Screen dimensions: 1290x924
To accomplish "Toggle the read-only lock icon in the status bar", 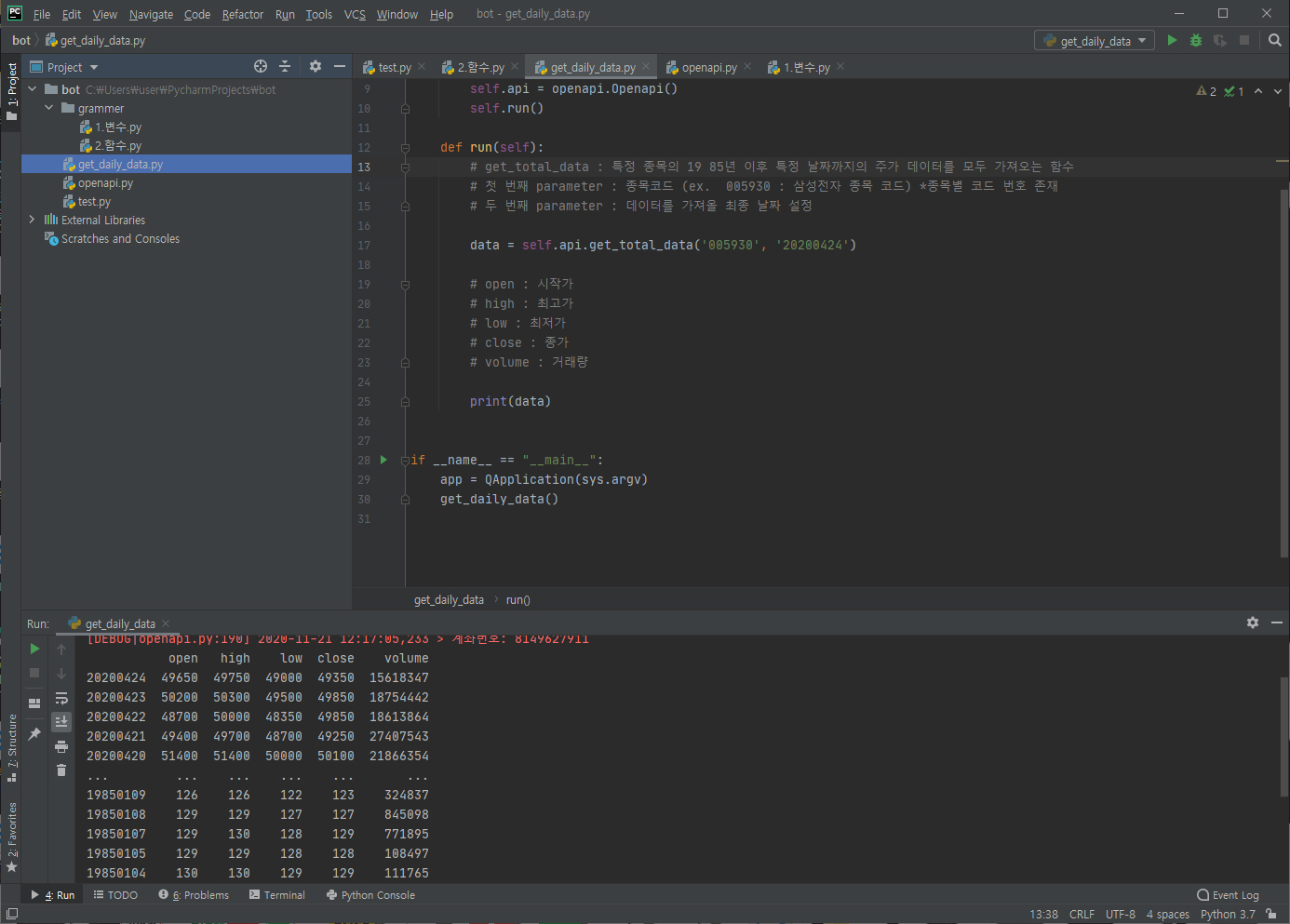I will pyautogui.click(x=1271, y=914).
